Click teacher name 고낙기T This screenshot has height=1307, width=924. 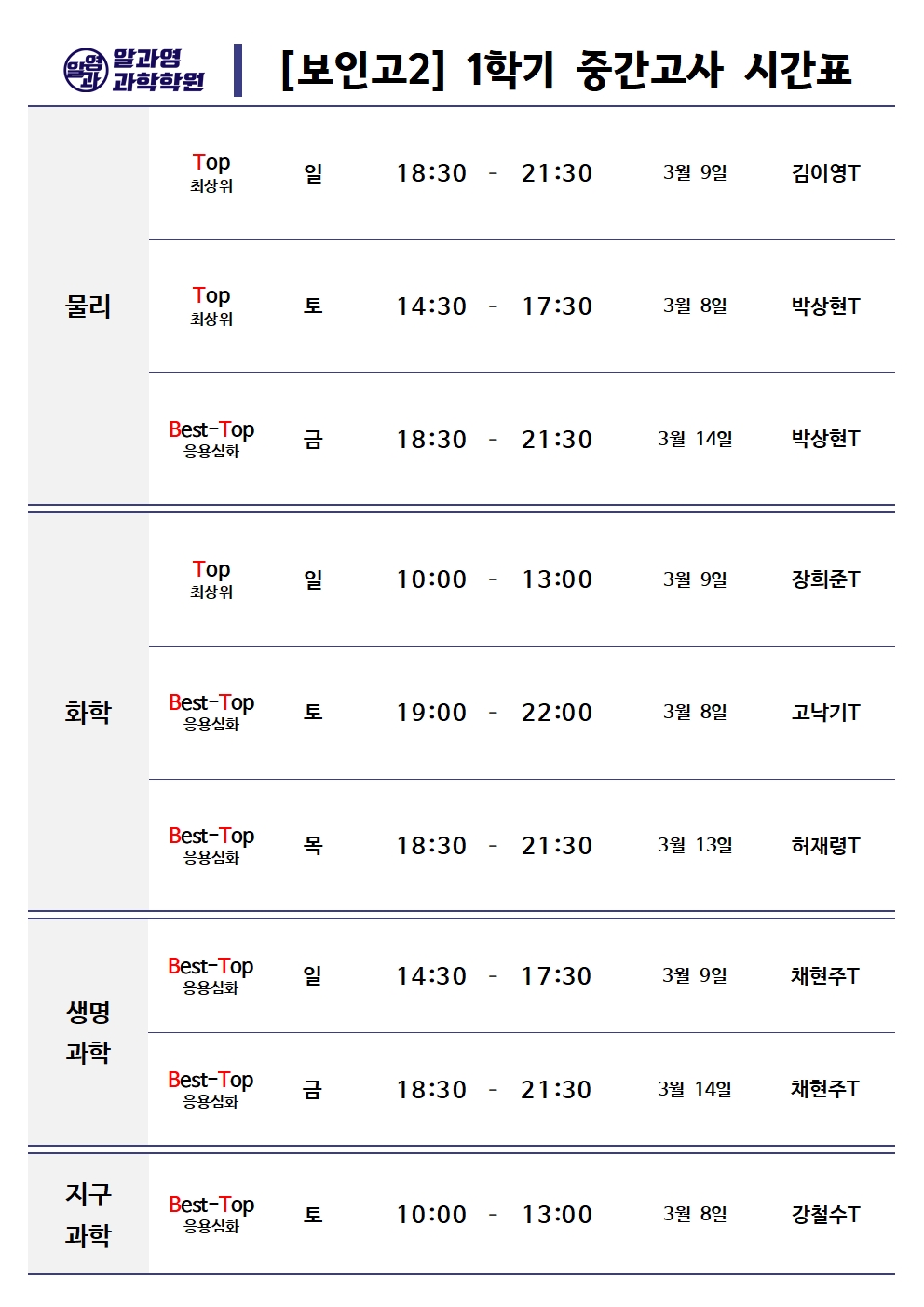point(825,713)
